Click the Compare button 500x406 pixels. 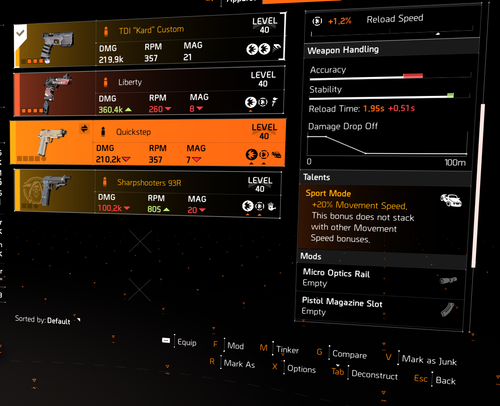tap(342, 353)
